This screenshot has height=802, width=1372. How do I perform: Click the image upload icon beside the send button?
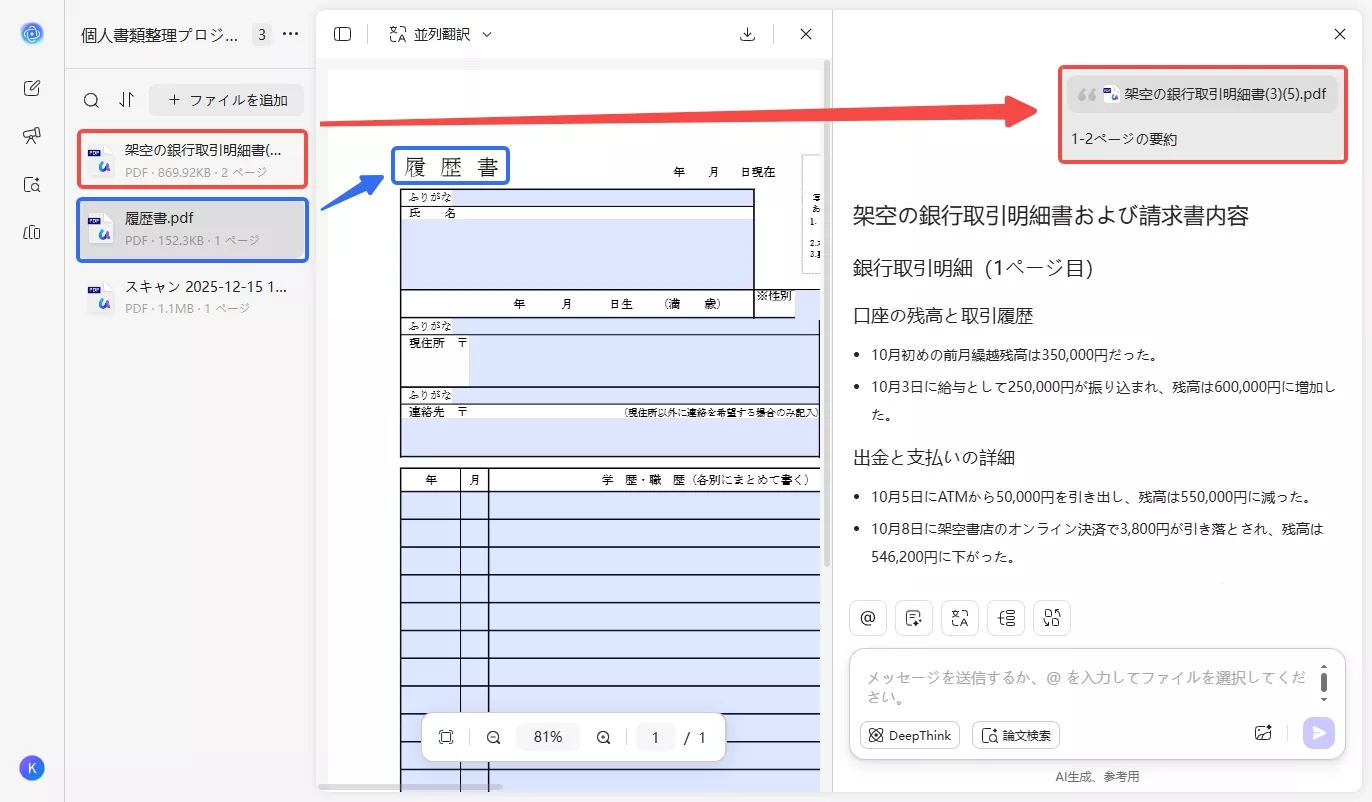1263,732
